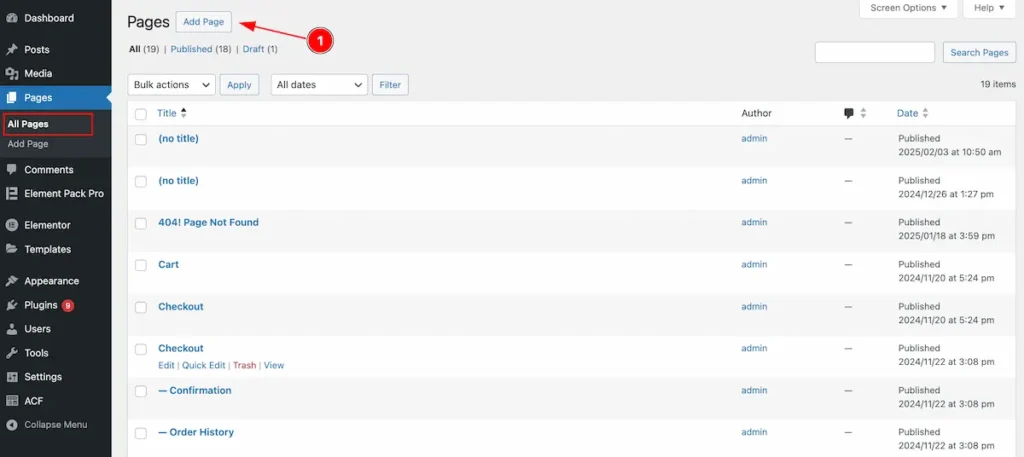Check the 404! Page Not Found checkbox
This screenshot has width=1024, height=457.
tap(141, 223)
